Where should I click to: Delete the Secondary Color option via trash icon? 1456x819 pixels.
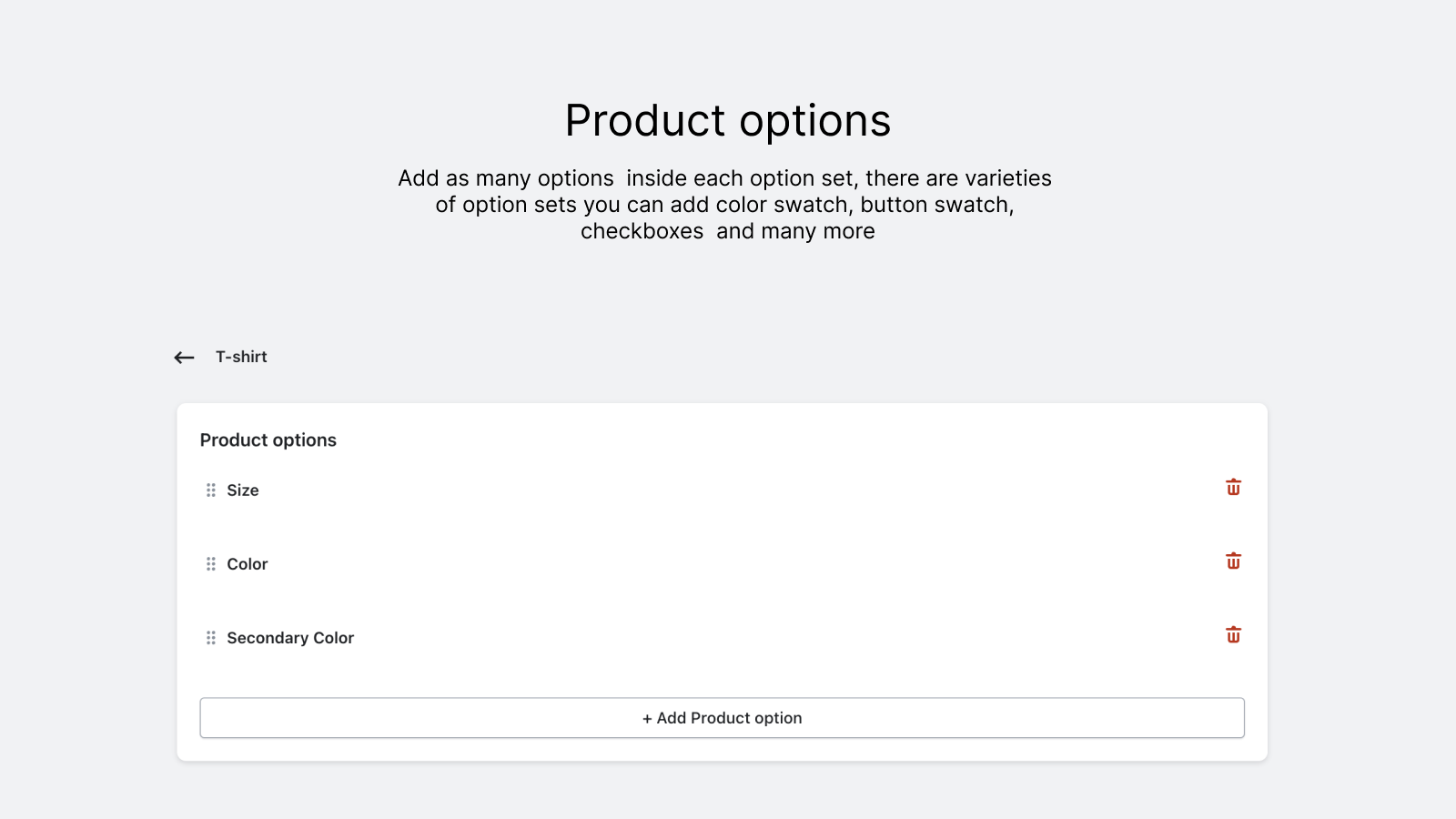click(1233, 635)
